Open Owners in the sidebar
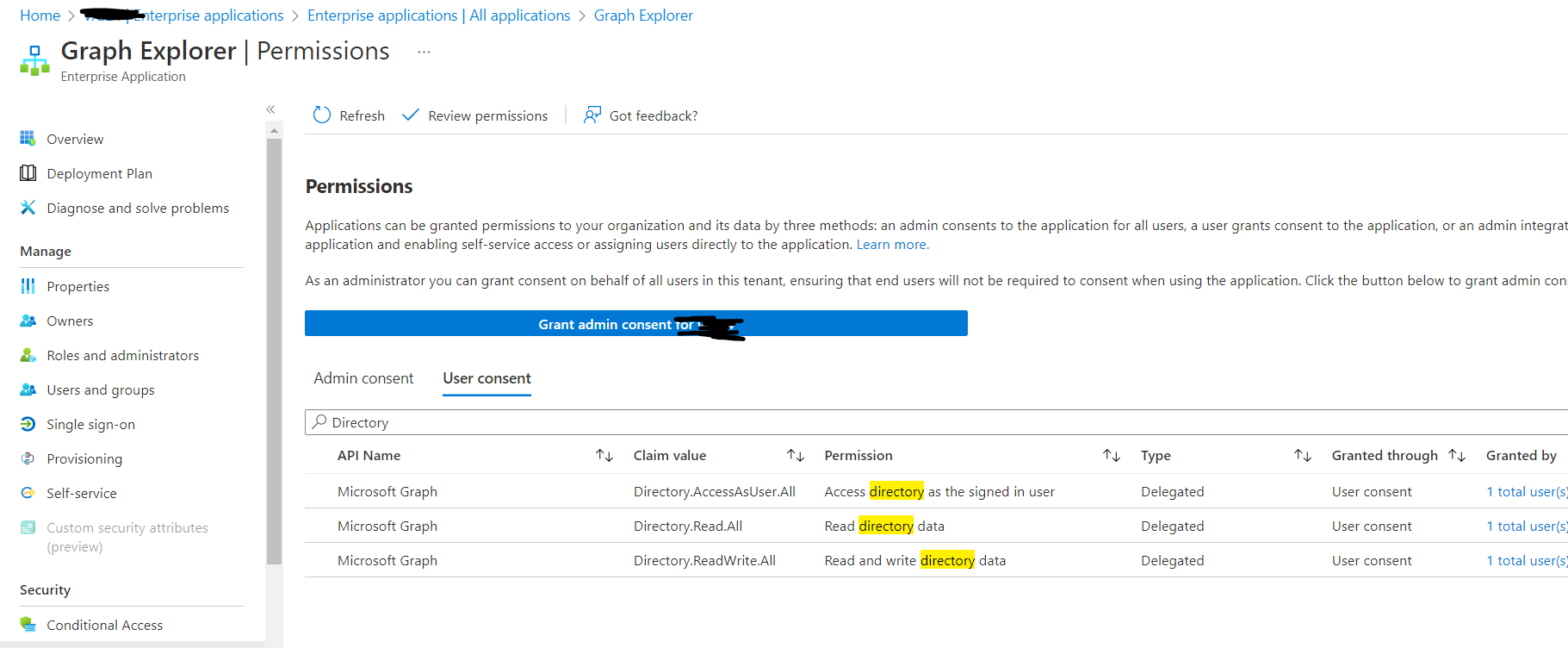Screen dimensions: 1568x648 point(70,321)
